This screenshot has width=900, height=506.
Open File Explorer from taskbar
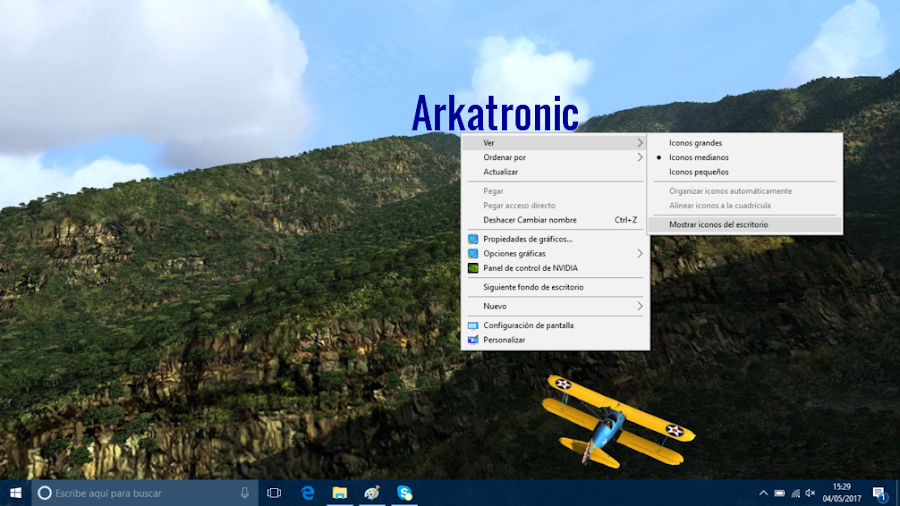340,493
